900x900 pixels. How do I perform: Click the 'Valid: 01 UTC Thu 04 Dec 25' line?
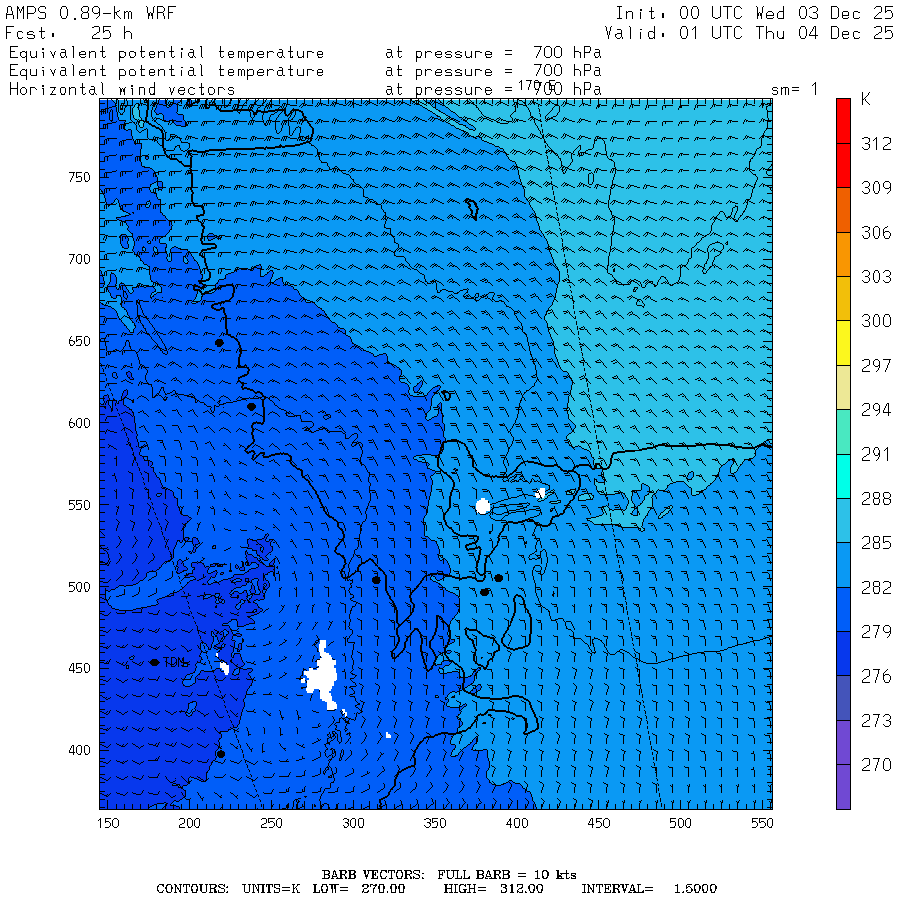(749, 33)
